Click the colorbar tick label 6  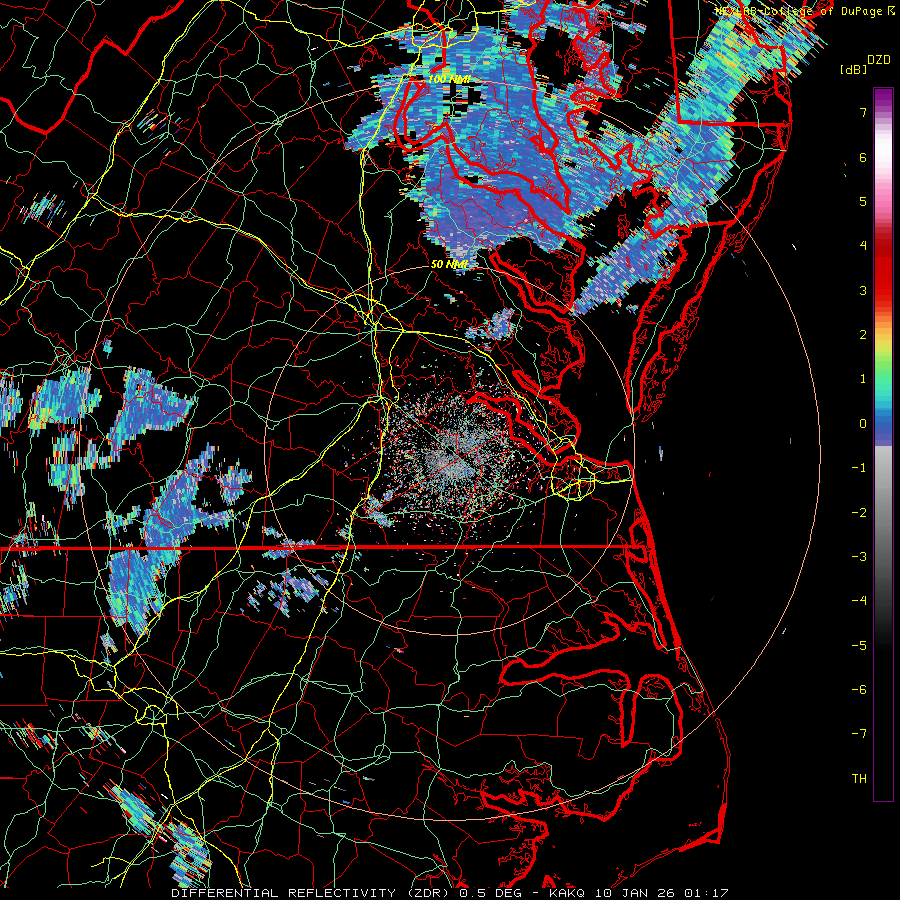pos(863,157)
